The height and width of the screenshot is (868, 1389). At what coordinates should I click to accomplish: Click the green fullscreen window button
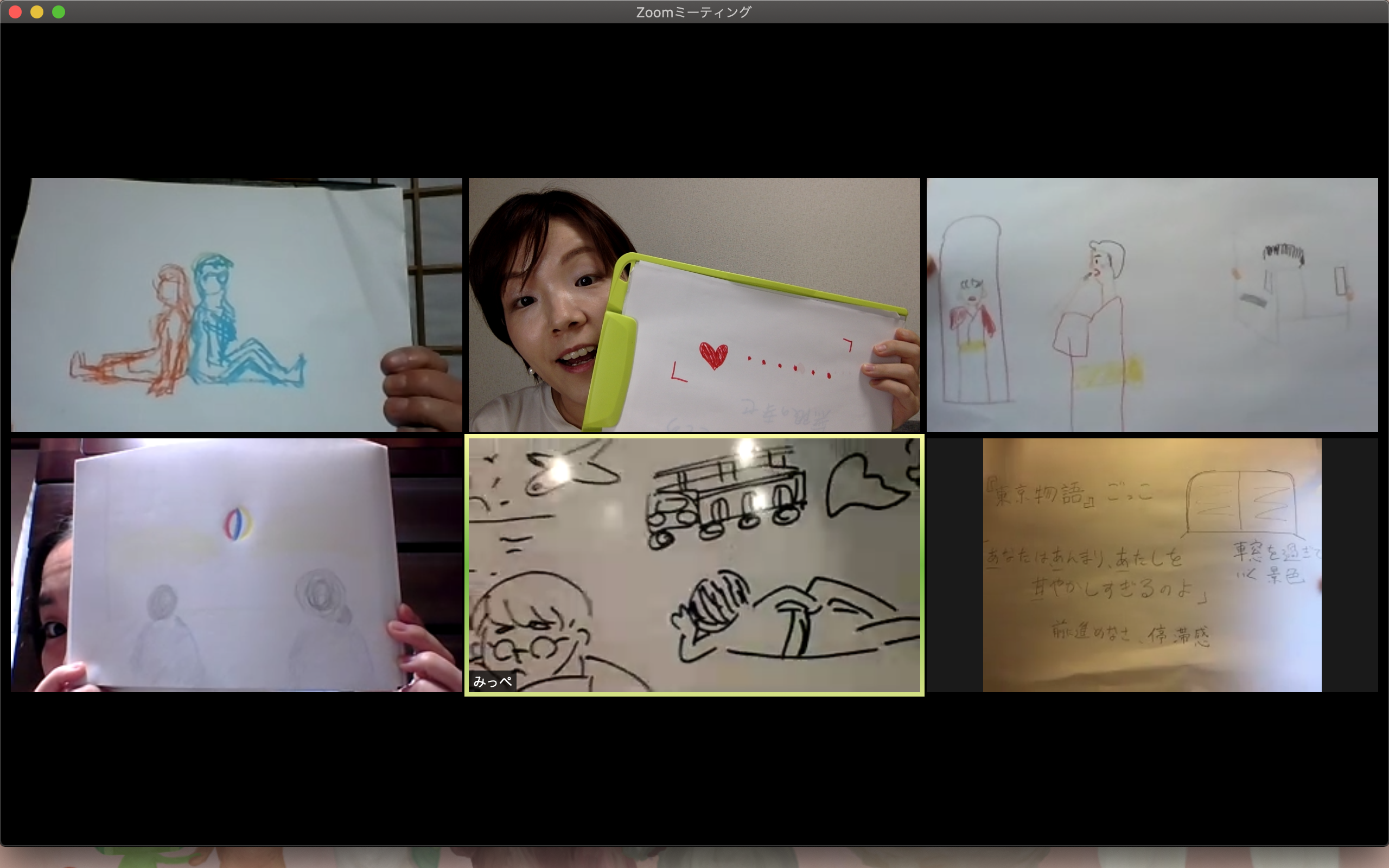tap(59, 12)
